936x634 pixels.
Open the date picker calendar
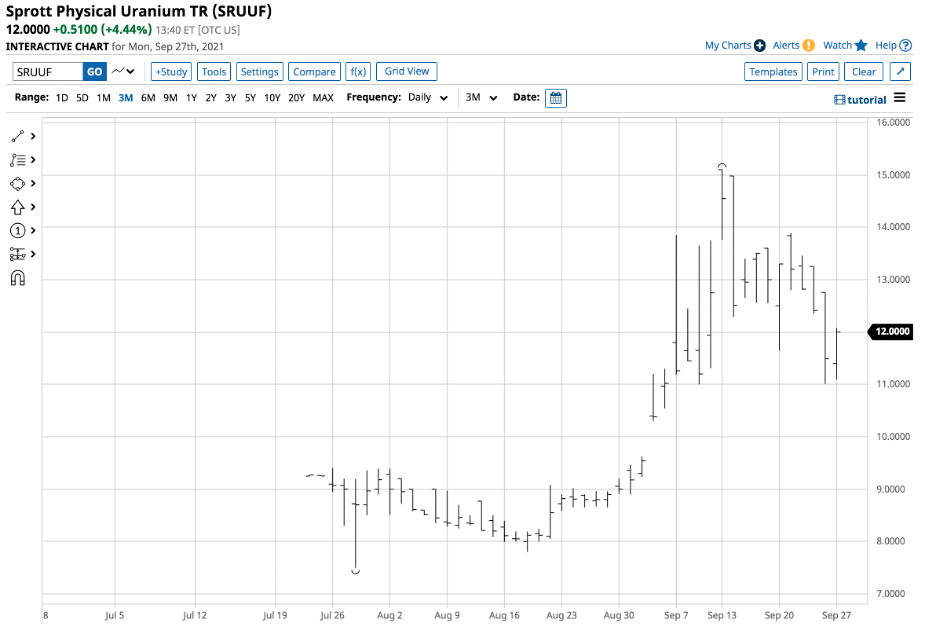[x=555, y=98]
